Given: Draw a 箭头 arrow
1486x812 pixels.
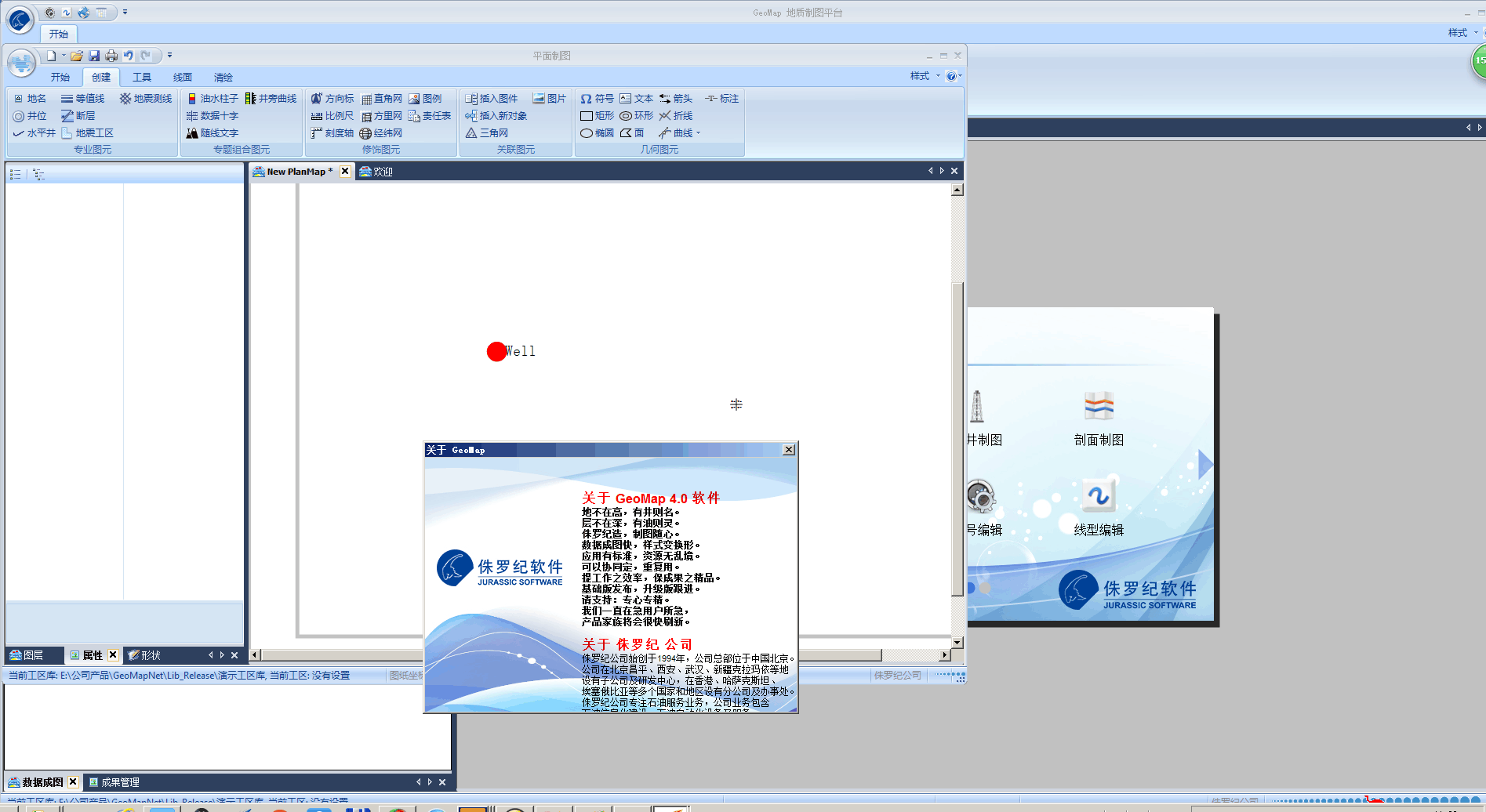Looking at the screenshot, I should (676, 99).
